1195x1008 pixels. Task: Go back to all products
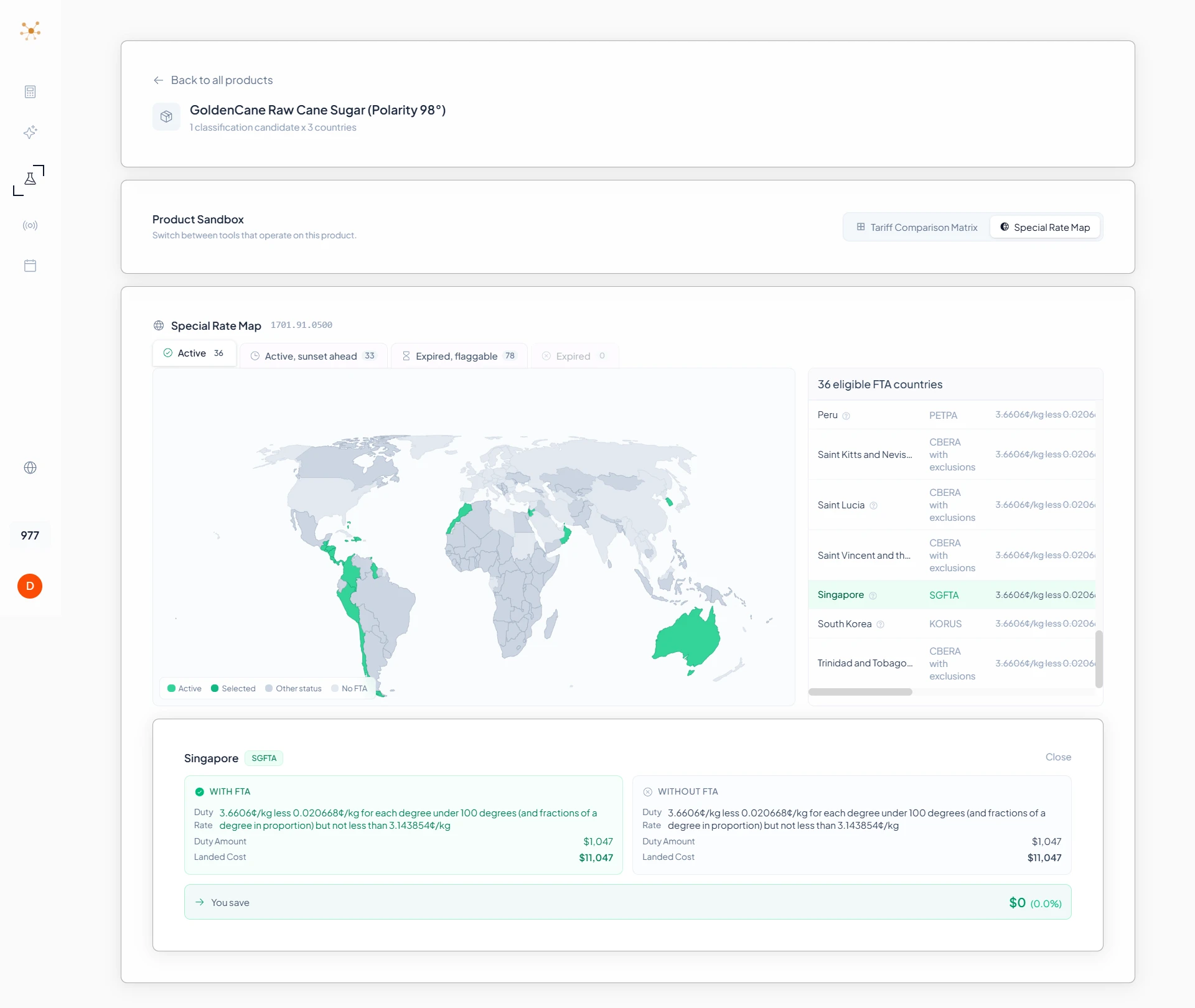(x=213, y=80)
